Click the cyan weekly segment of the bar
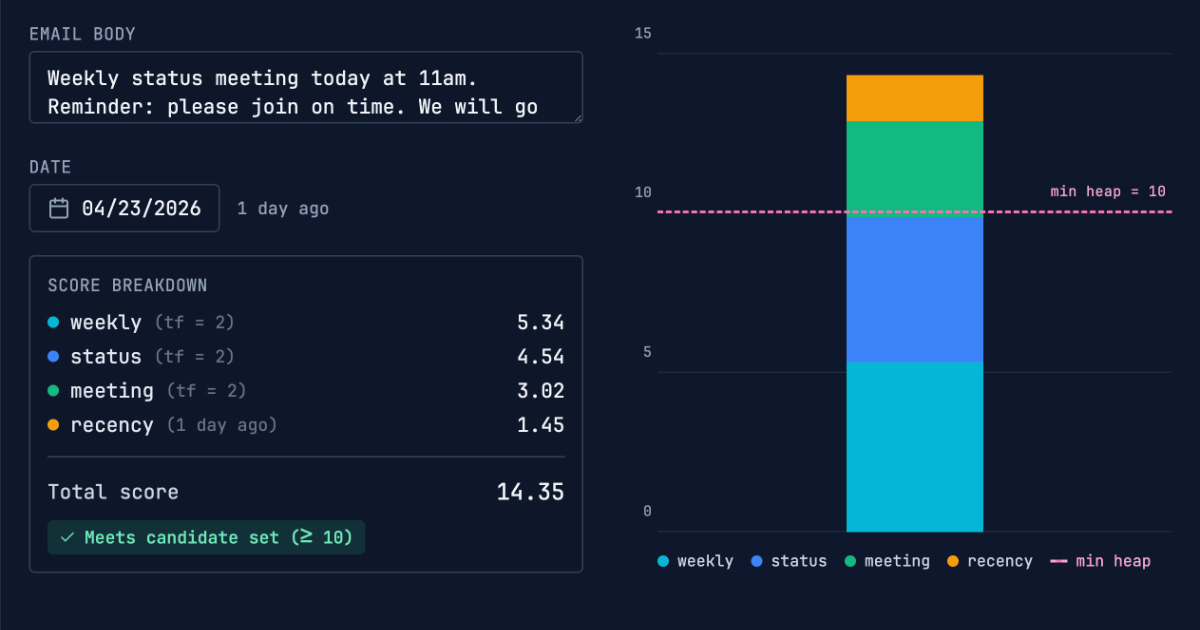This screenshot has width=1200, height=630. (x=914, y=446)
